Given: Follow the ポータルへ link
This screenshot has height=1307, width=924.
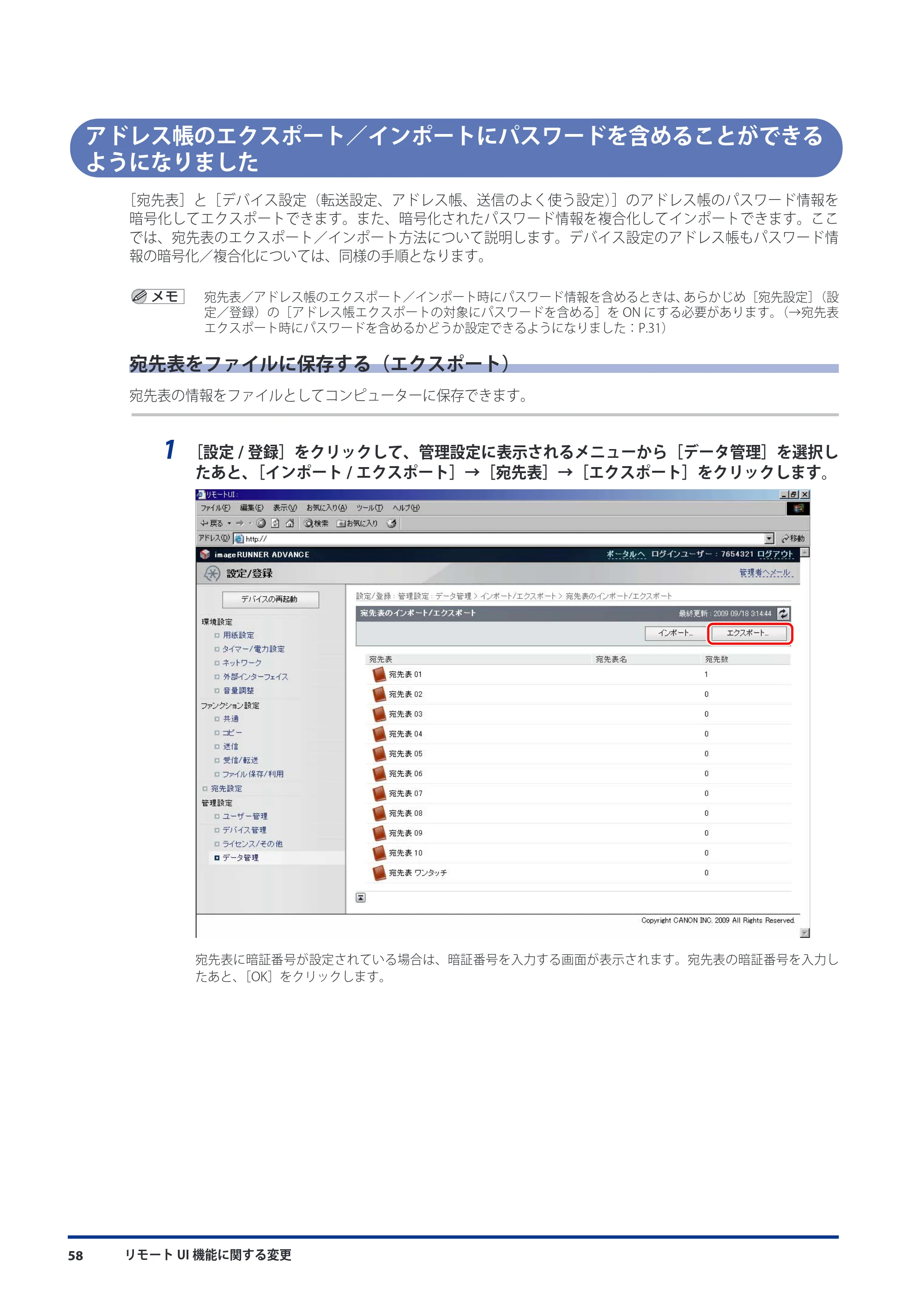Looking at the screenshot, I should coord(626,554).
